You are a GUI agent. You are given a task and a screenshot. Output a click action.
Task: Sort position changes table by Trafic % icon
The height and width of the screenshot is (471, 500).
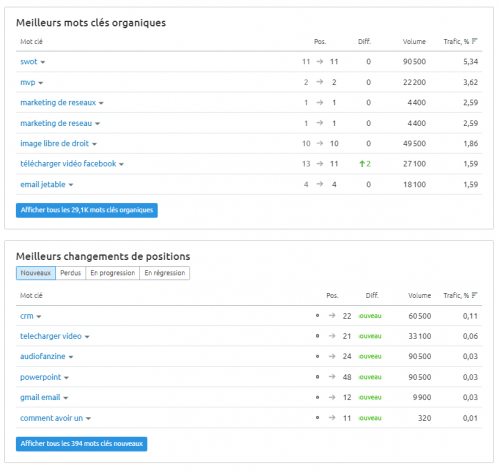pyautogui.click(x=474, y=295)
